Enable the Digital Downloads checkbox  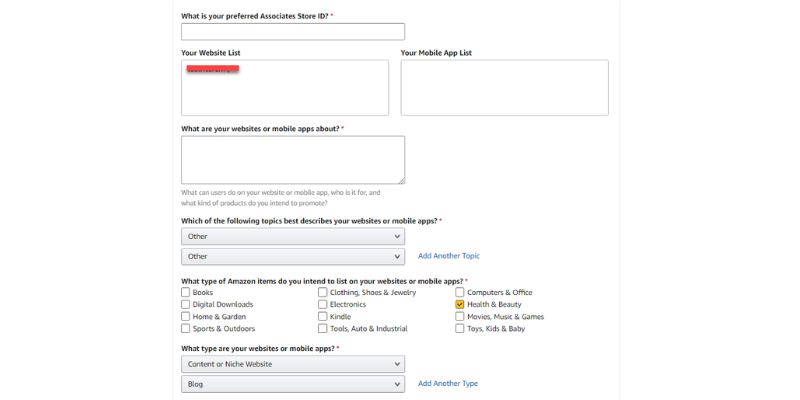[x=186, y=304]
